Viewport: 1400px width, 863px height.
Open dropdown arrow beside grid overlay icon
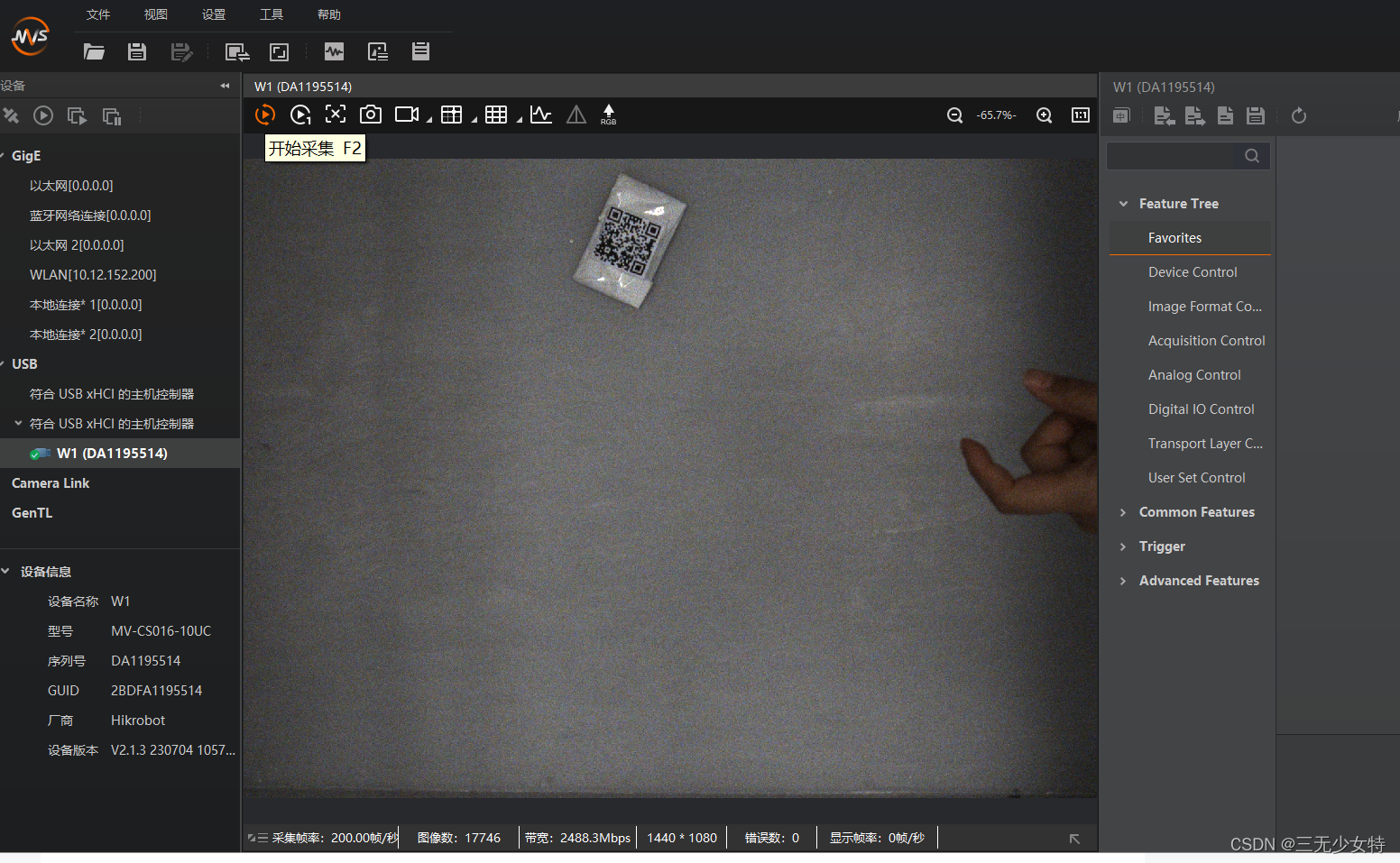(x=520, y=119)
